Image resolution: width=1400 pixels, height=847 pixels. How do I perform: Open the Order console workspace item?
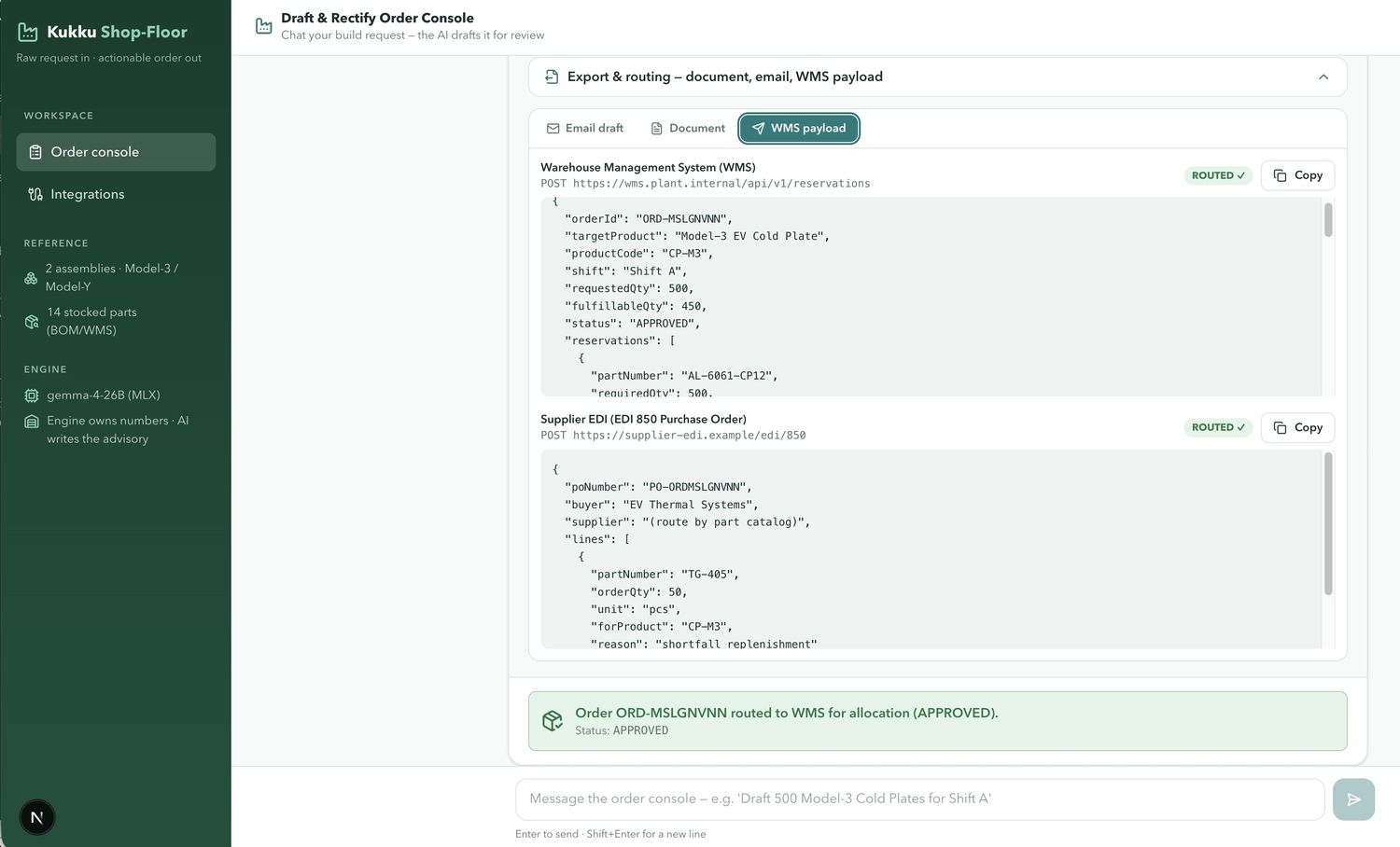click(x=116, y=152)
